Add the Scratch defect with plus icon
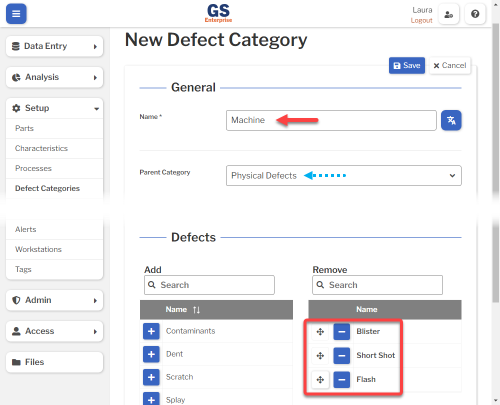 pos(151,377)
